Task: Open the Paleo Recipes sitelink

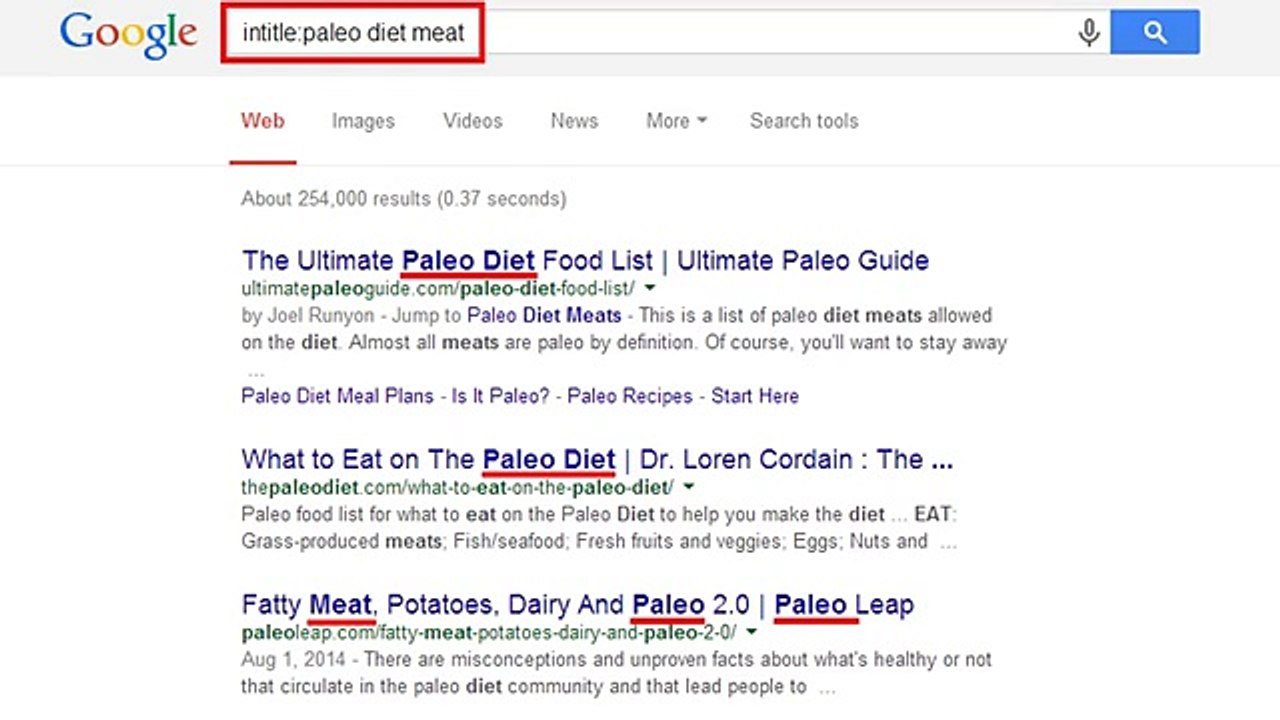Action: 630,396
